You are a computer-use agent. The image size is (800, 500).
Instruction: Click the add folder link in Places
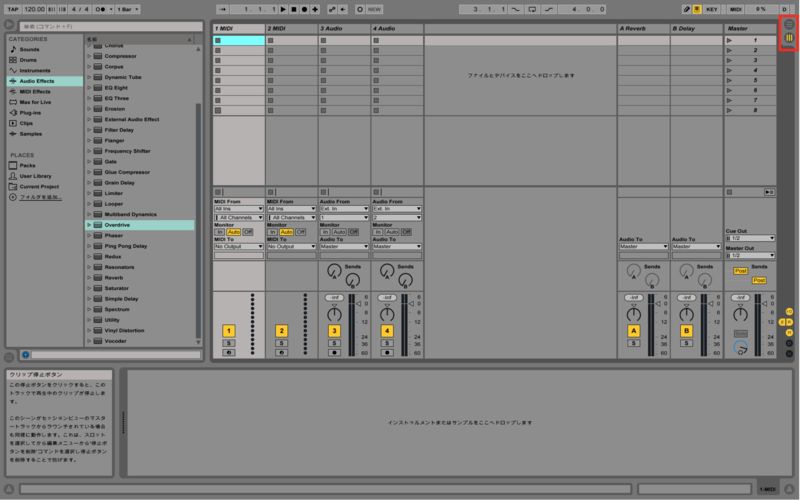pyautogui.click(x=40, y=197)
